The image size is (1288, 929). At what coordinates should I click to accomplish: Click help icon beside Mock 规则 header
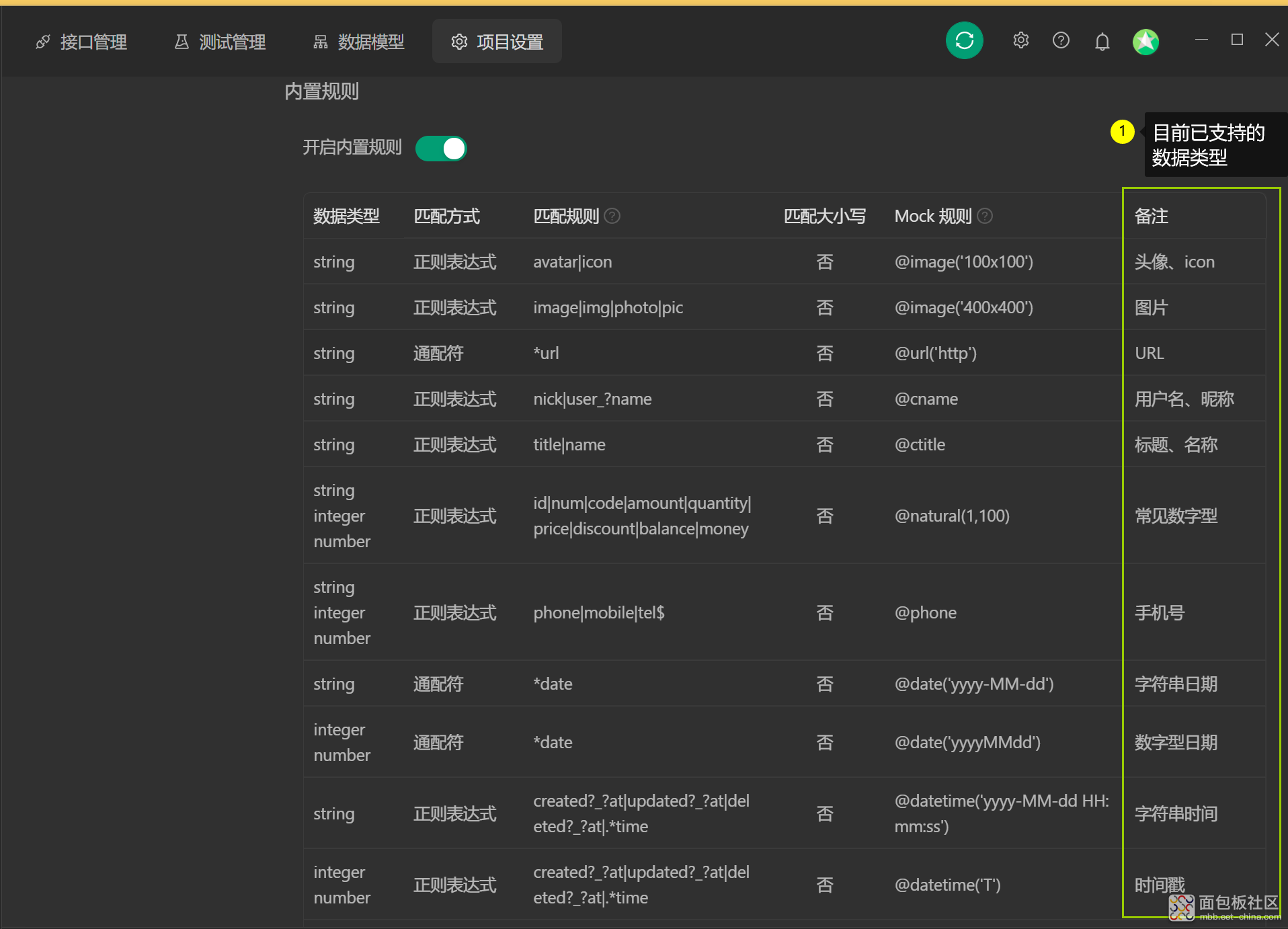985,216
